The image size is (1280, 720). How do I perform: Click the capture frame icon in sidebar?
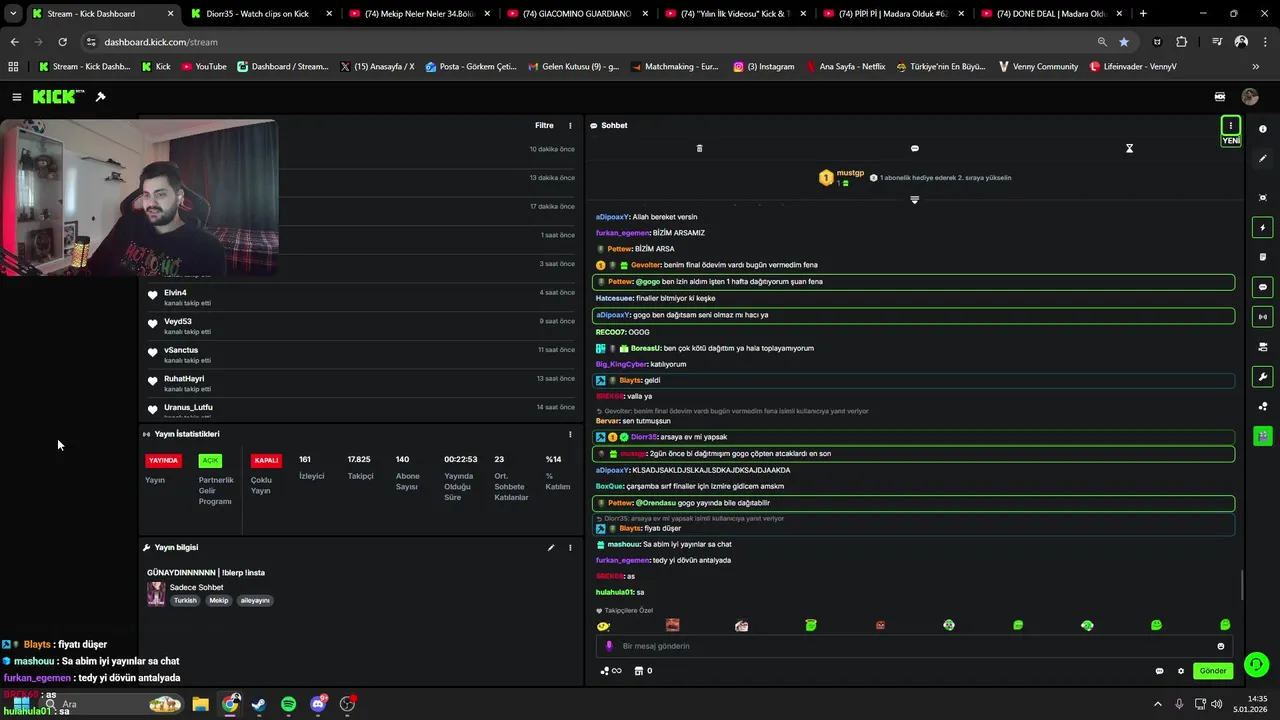(1263, 198)
